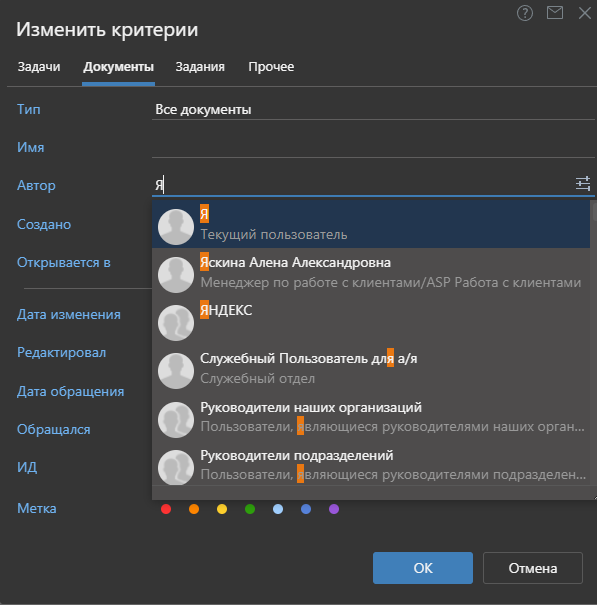
Task: Choose the green label color dot
Action: click(250, 509)
